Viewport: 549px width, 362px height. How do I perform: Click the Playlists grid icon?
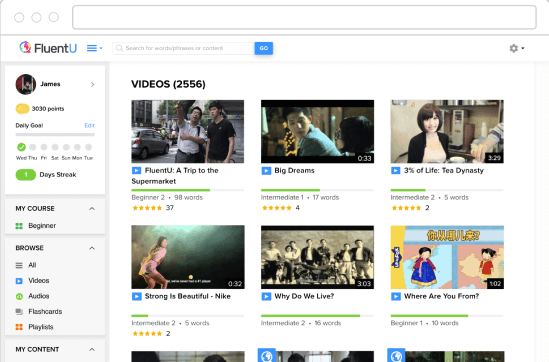19,327
